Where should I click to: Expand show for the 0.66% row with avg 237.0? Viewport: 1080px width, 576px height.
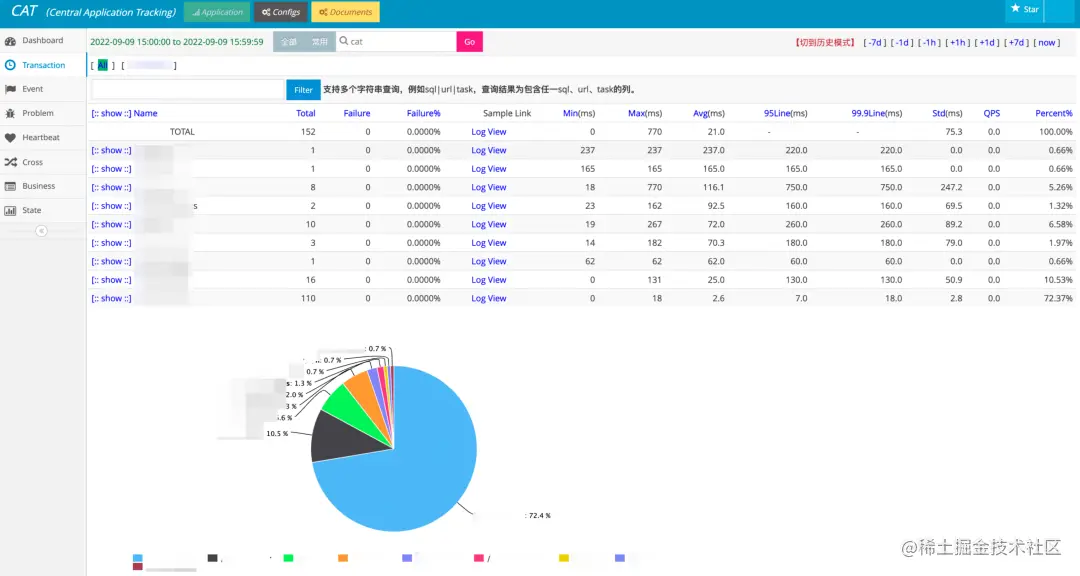(111, 150)
